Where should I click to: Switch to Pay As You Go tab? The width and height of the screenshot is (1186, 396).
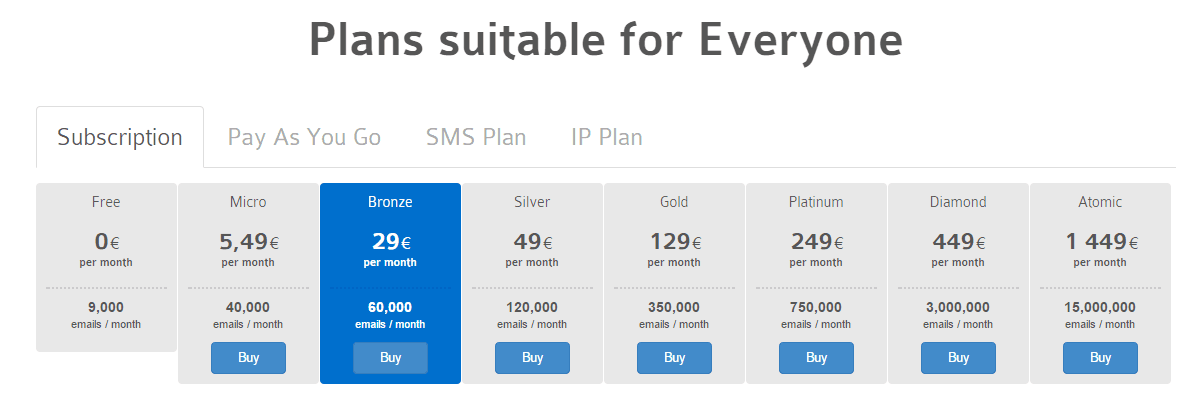[x=304, y=138]
